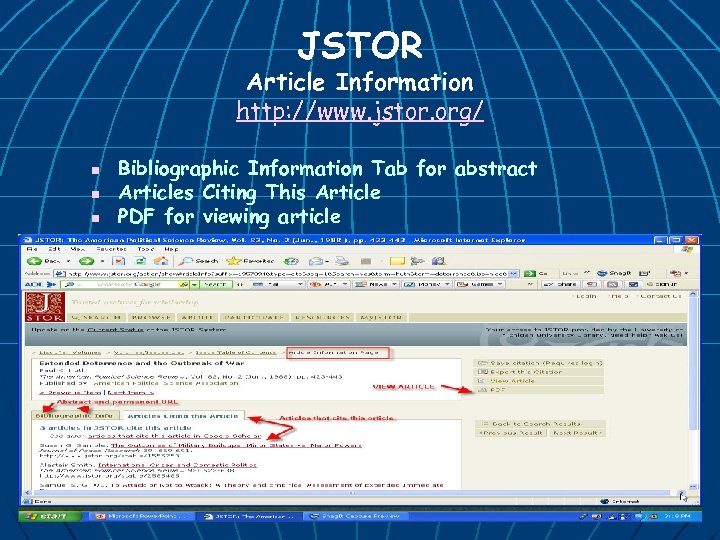
Task: Select the JSTOR SEARCH navigation tab
Action: pos(97,317)
